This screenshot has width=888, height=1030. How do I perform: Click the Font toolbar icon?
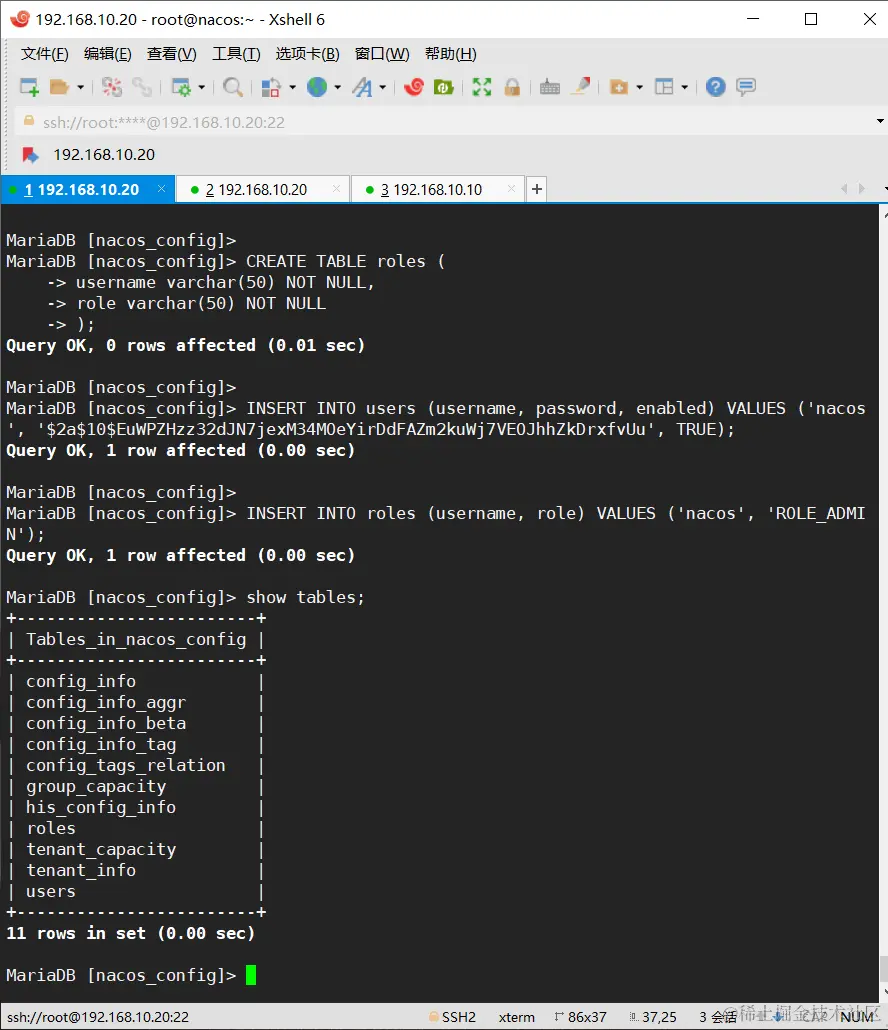[x=362, y=87]
